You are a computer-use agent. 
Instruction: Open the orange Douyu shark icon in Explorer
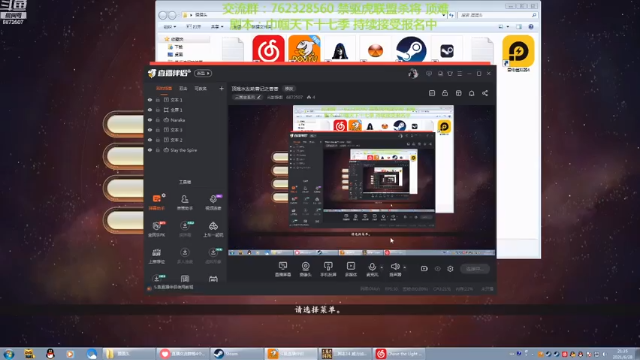(304, 49)
